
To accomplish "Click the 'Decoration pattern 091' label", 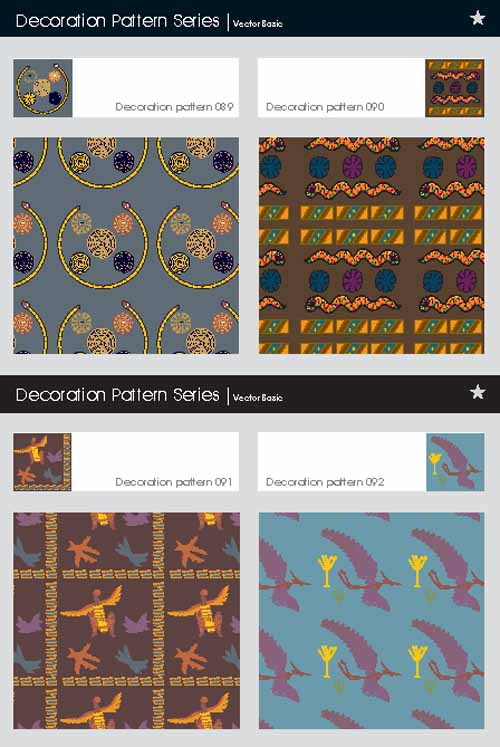I will [174, 482].
